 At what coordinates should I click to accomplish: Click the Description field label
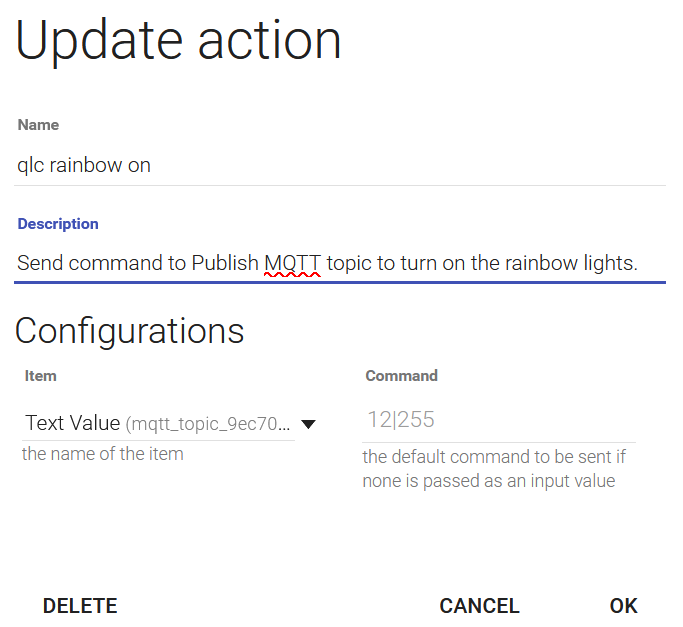tap(58, 224)
